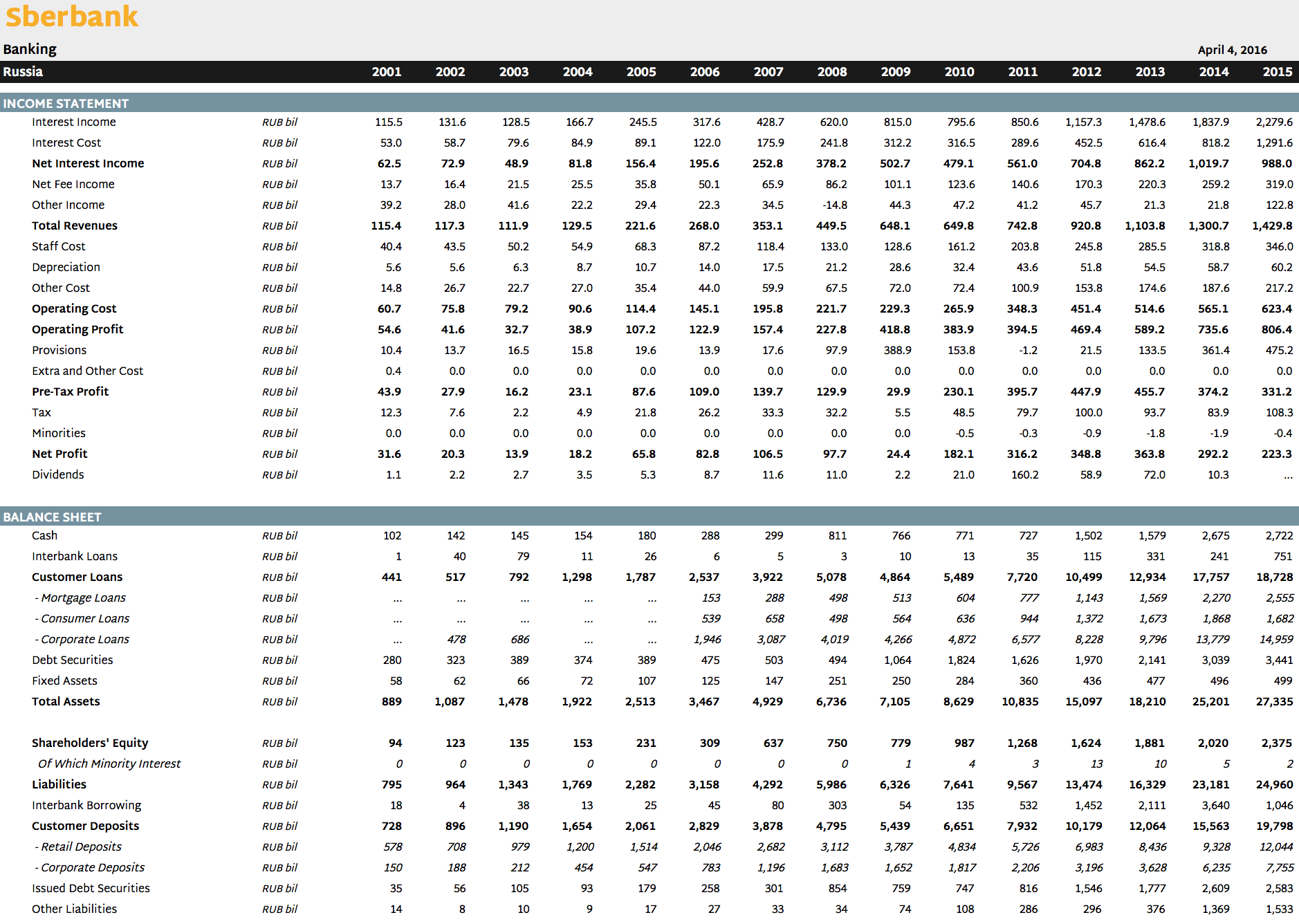Select the Other Income row label
1299x924 pixels.
(x=68, y=205)
